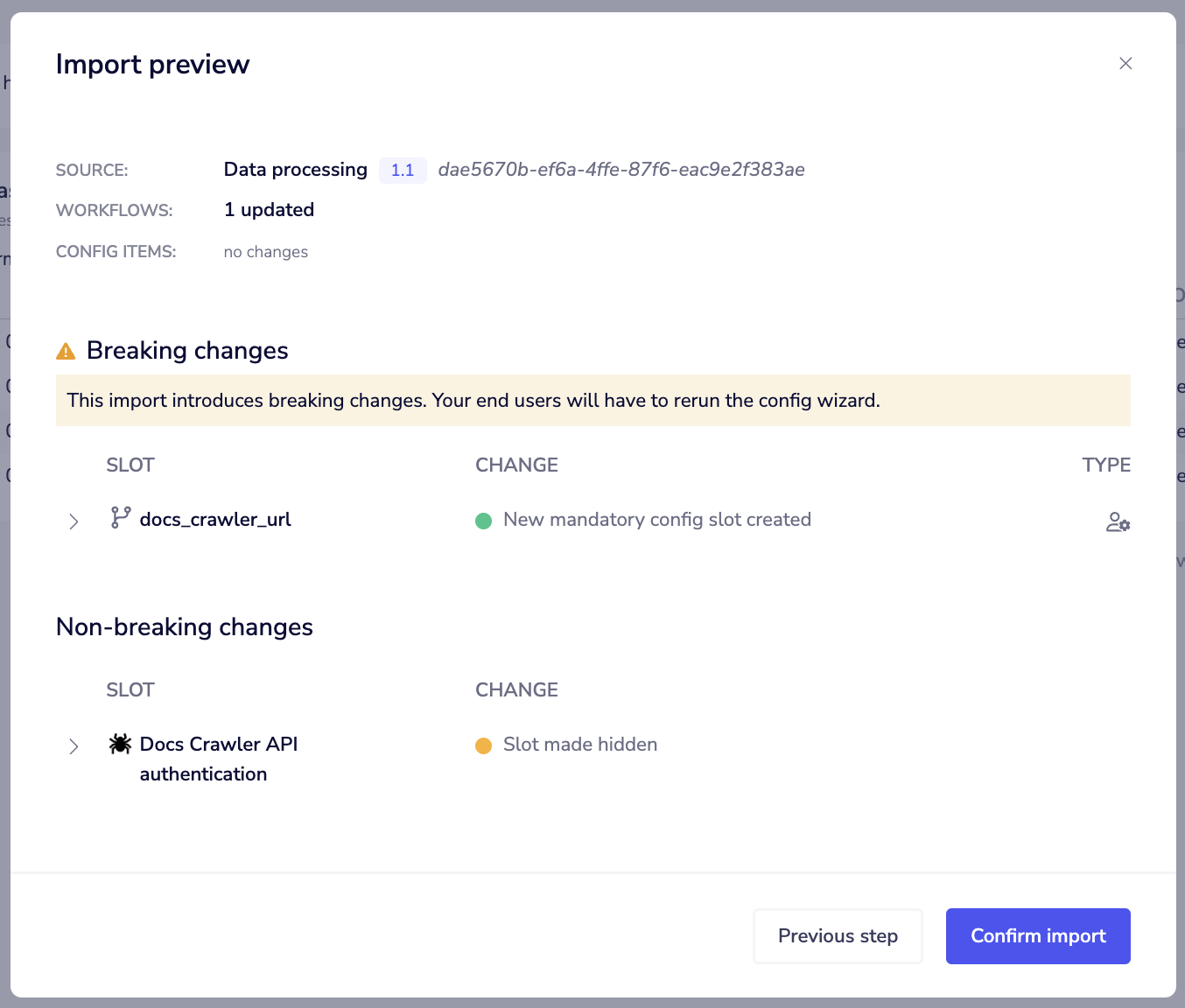Click the spider icon beside Docs Crawler API authentication
The width and height of the screenshot is (1185, 1008).
coord(120,743)
